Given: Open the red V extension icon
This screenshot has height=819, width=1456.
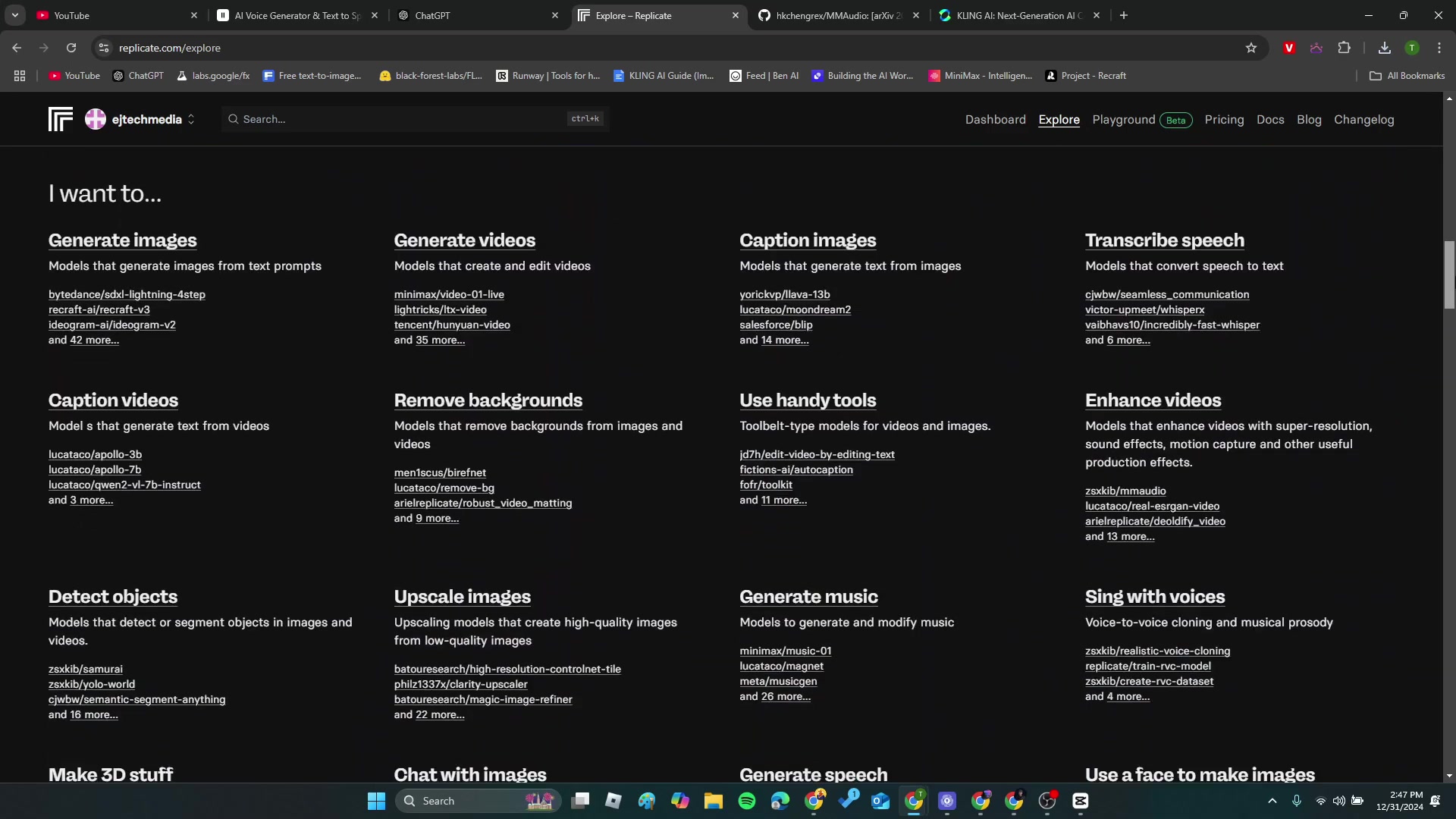Looking at the screenshot, I should point(1289,48).
